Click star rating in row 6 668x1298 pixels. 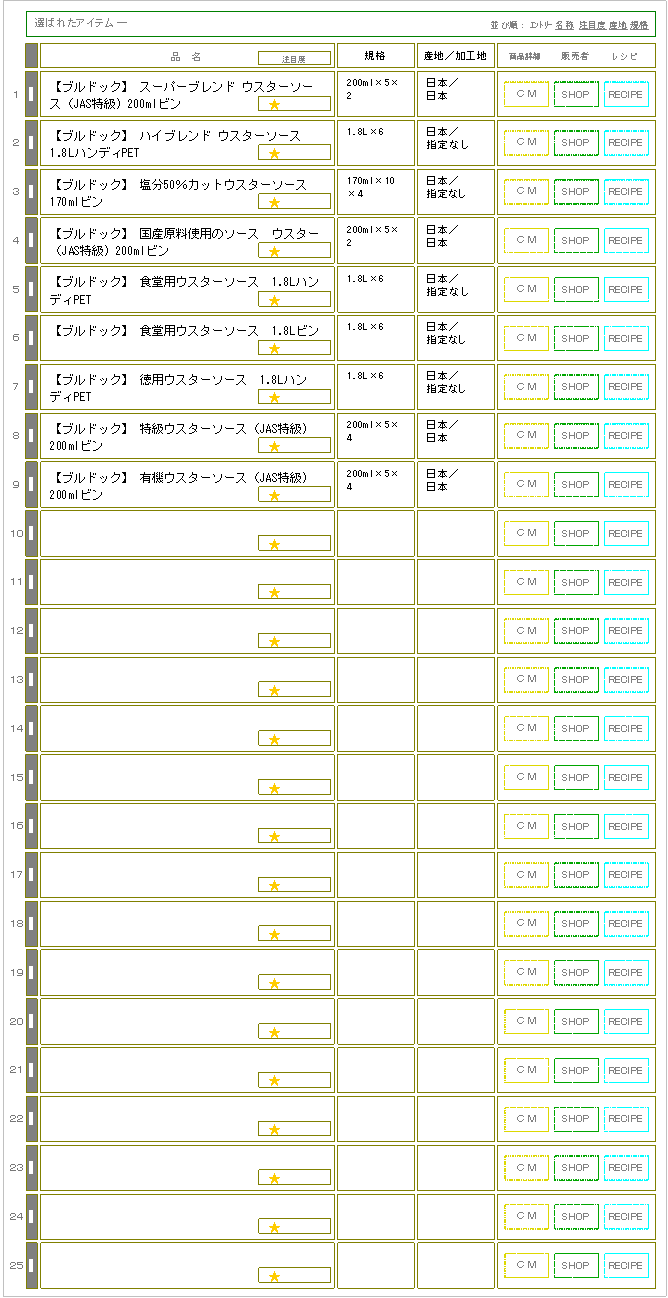(x=274, y=349)
